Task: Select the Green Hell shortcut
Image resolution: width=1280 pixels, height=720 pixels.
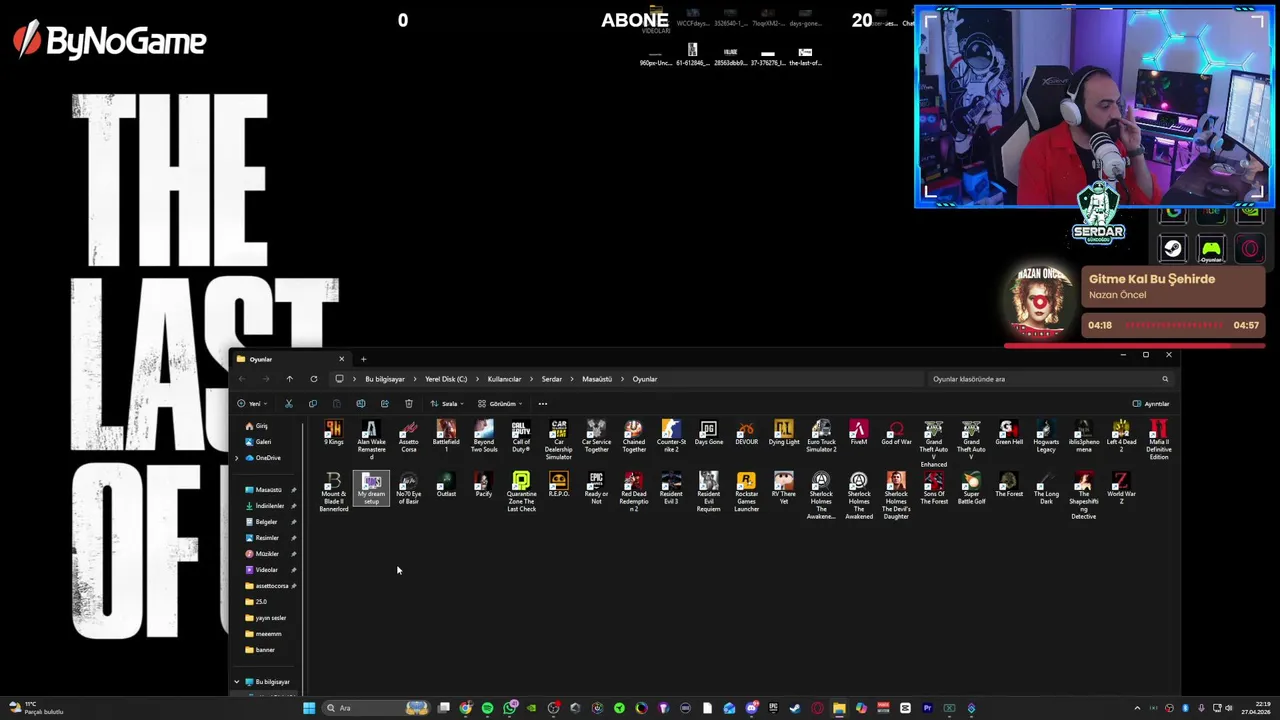Action: [x=1009, y=433]
